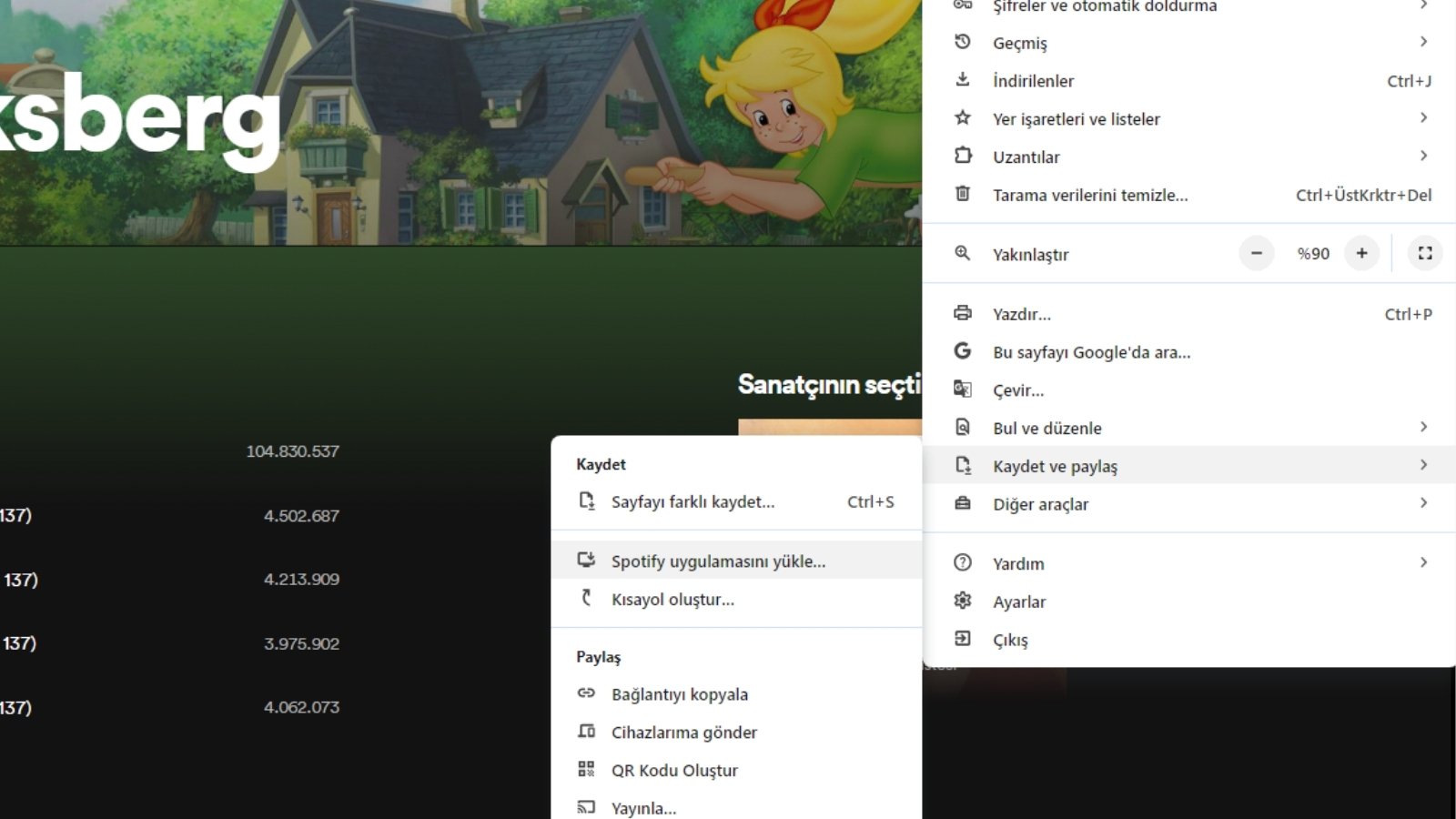
Task: Choose Cihazlarıma gönder option
Action: click(736, 732)
